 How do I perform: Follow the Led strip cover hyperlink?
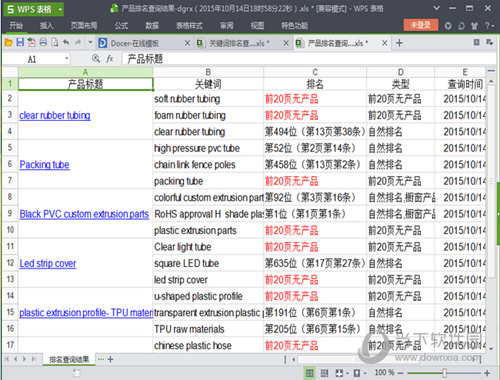click(48, 263)
